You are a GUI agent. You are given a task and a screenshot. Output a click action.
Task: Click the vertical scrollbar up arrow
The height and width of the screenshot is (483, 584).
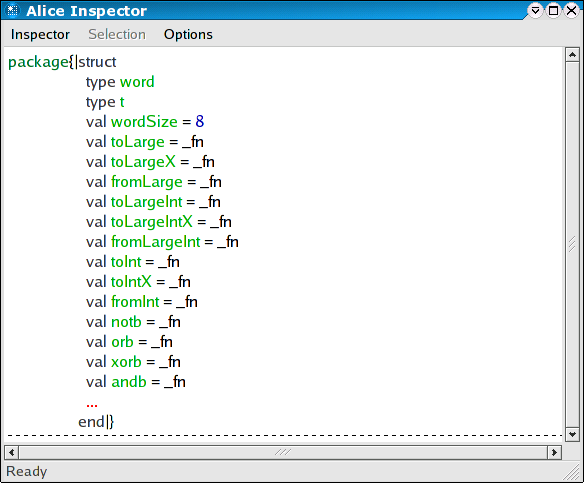[x=572, y=55]
